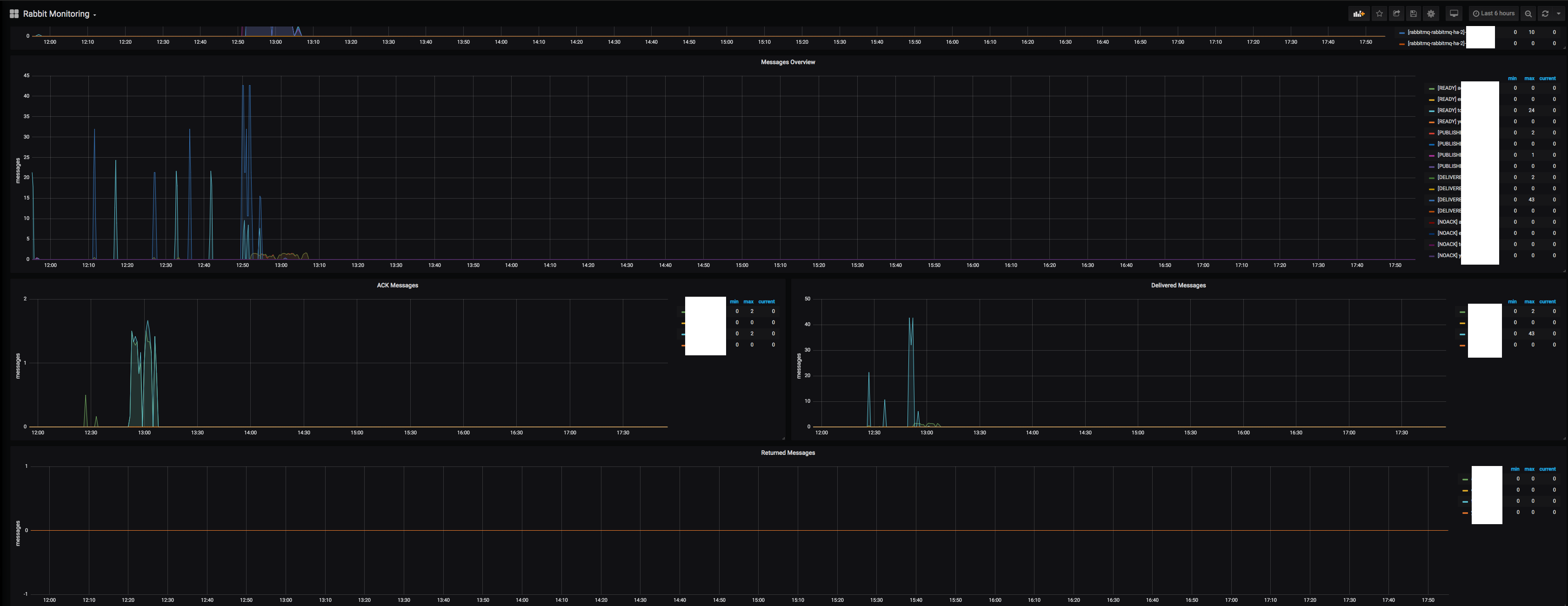The width and height of the screenshot is (1568, 606).
Task: Click the blue rabbitmq-ha-2 legend color swatch
Action: (x=1402, y=33)
